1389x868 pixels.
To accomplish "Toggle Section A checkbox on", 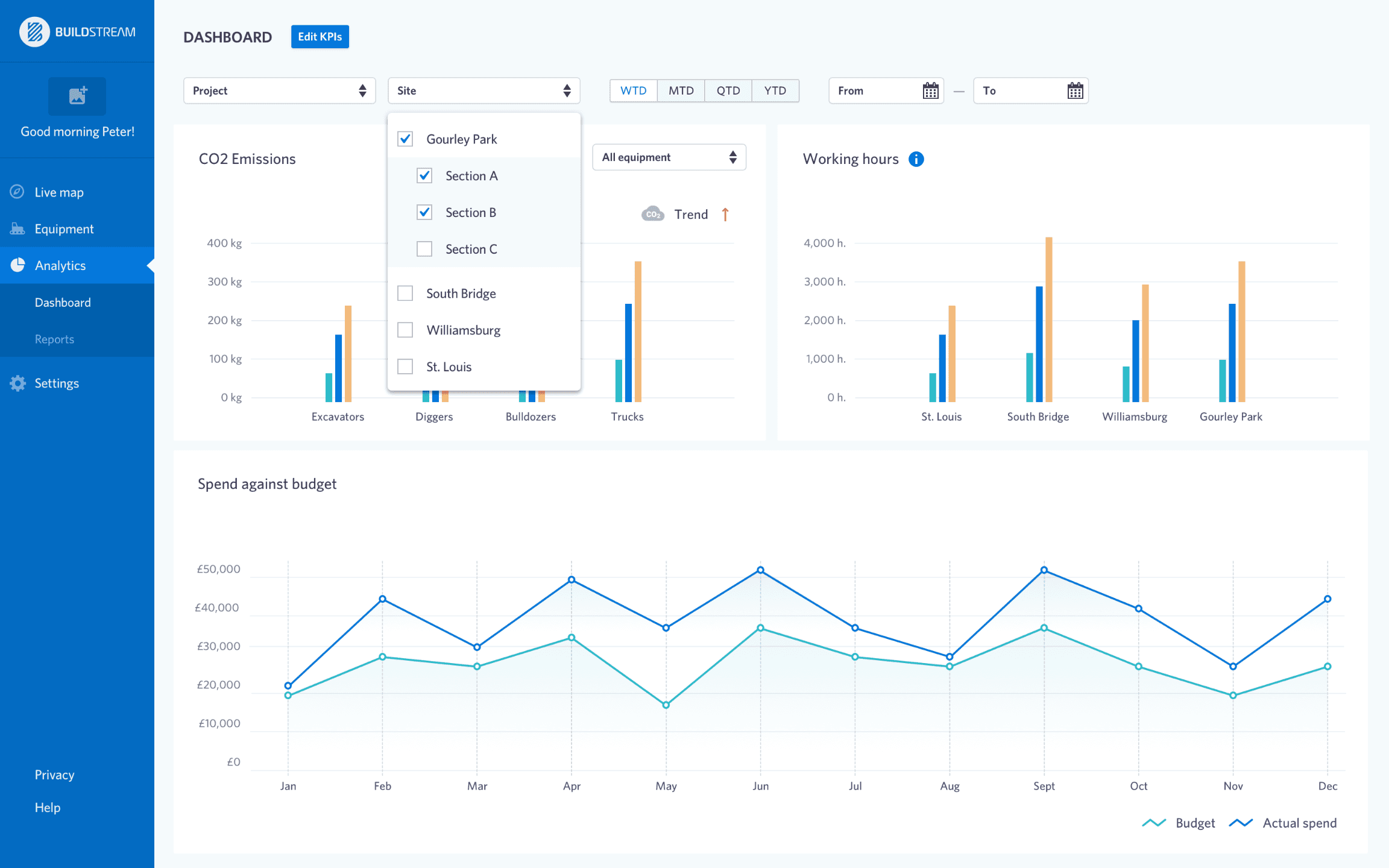I will (x=424, y=175).
